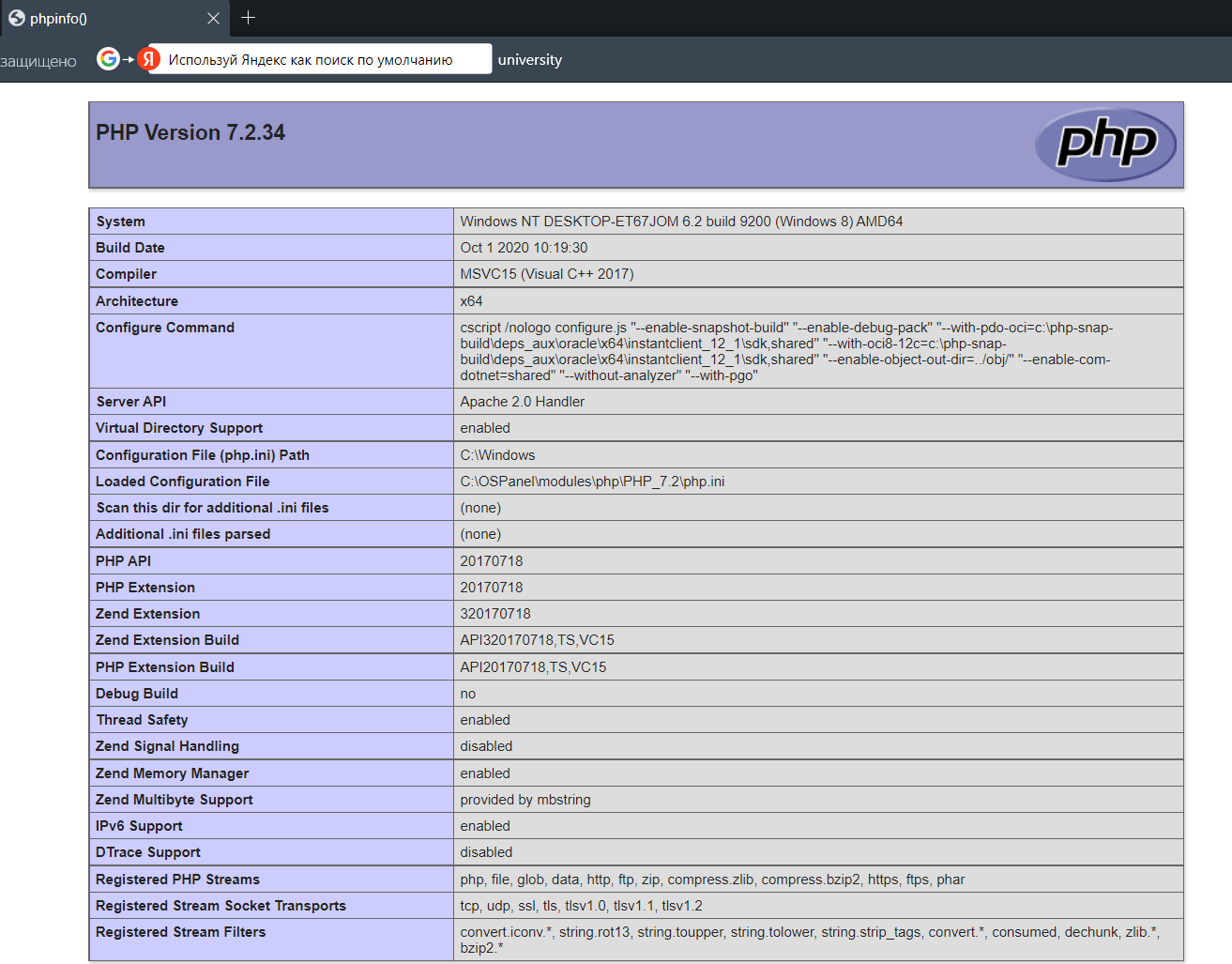Image resolution: width=1232 pixels, height=964 pixels.
Task: Click the cscript configure command value text
Action: (x=786, y=351)
